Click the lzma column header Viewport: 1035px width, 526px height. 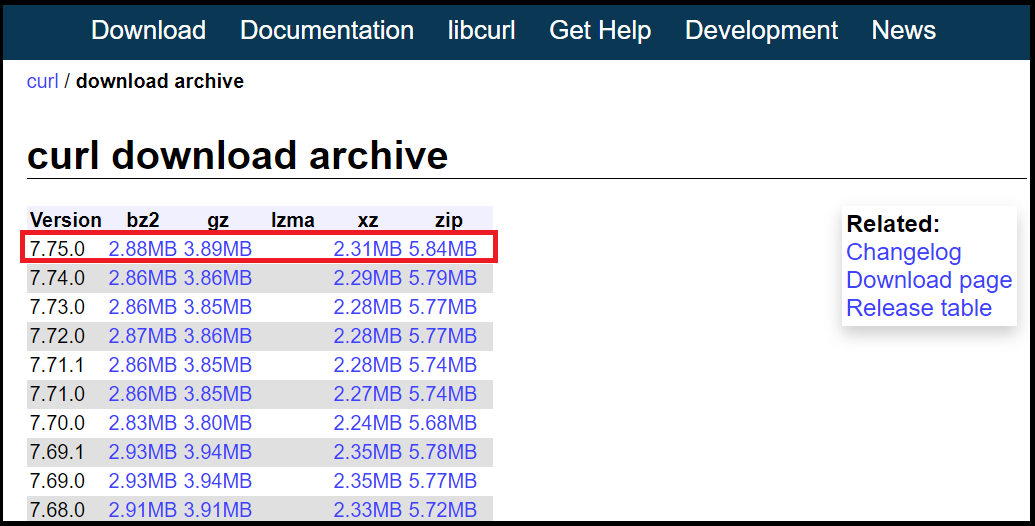(292, 220)
